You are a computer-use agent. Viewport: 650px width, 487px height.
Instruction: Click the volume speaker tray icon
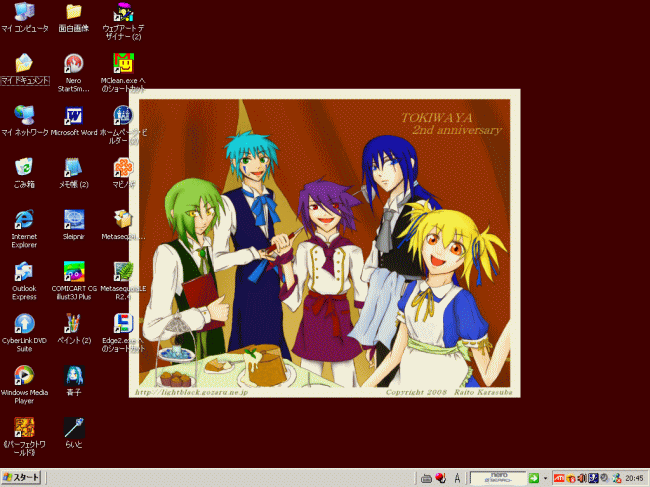(582, 478)
